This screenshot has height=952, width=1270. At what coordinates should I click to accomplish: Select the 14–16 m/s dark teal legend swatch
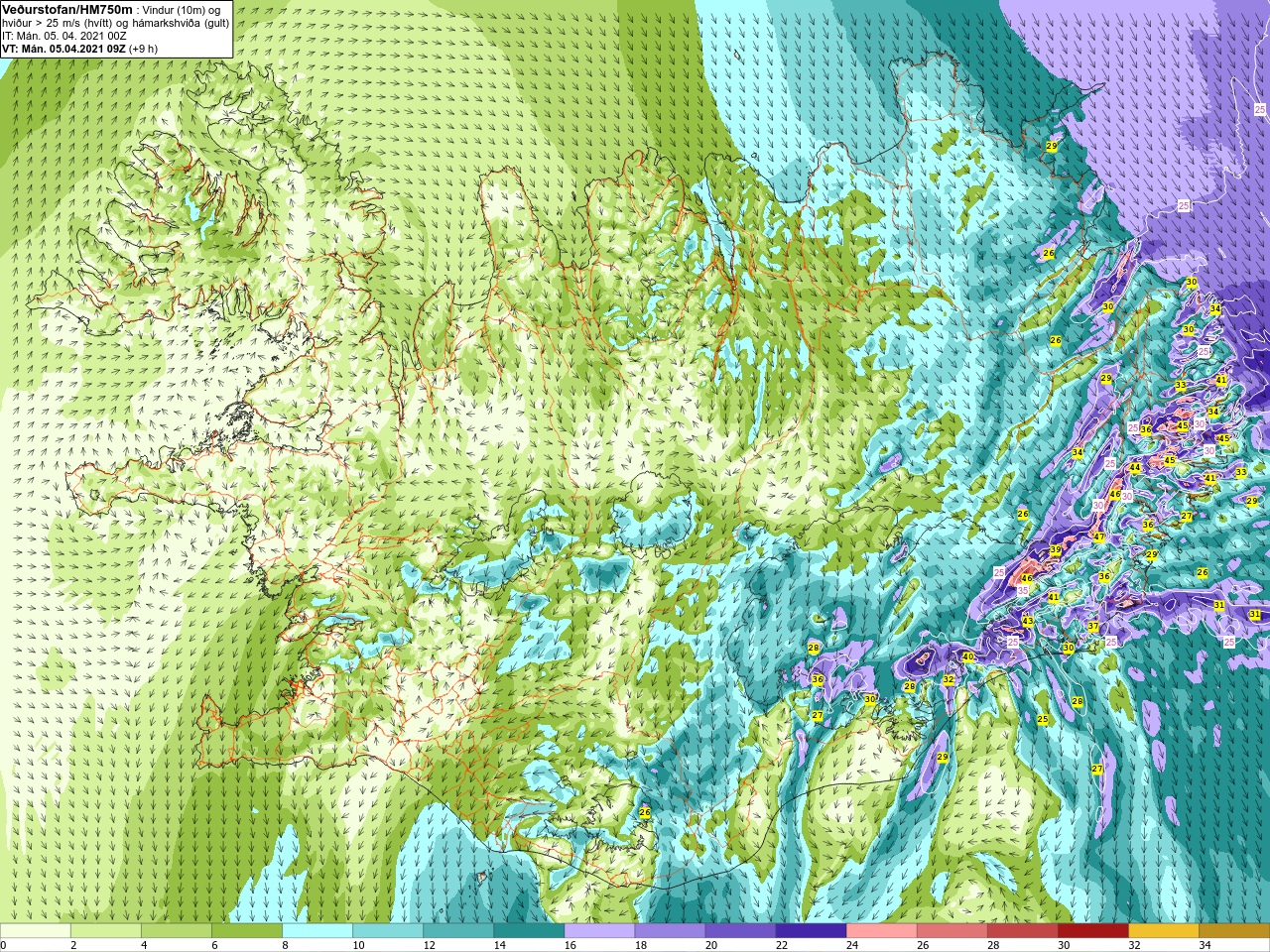(x=529, y=931)
